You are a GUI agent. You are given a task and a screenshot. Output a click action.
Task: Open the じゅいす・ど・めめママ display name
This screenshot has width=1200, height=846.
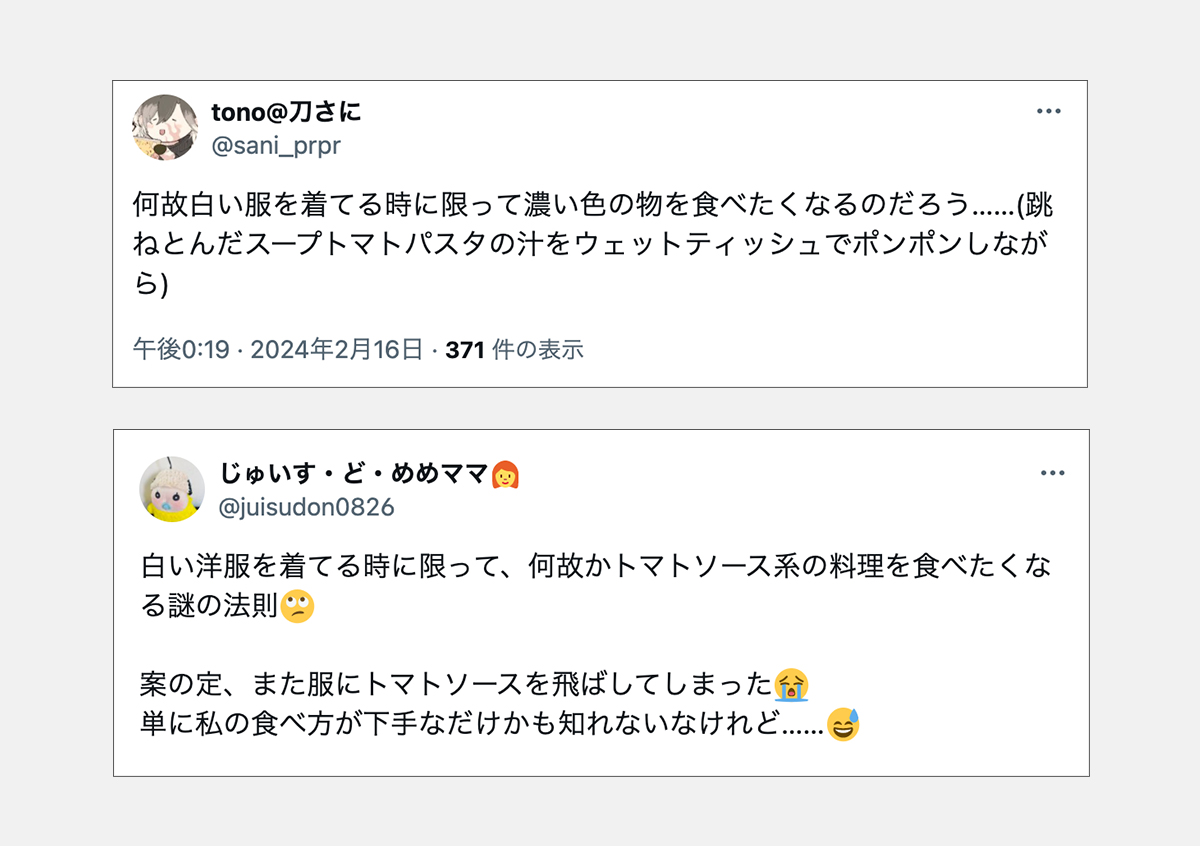pyautogui.click(x=353, y=474)
